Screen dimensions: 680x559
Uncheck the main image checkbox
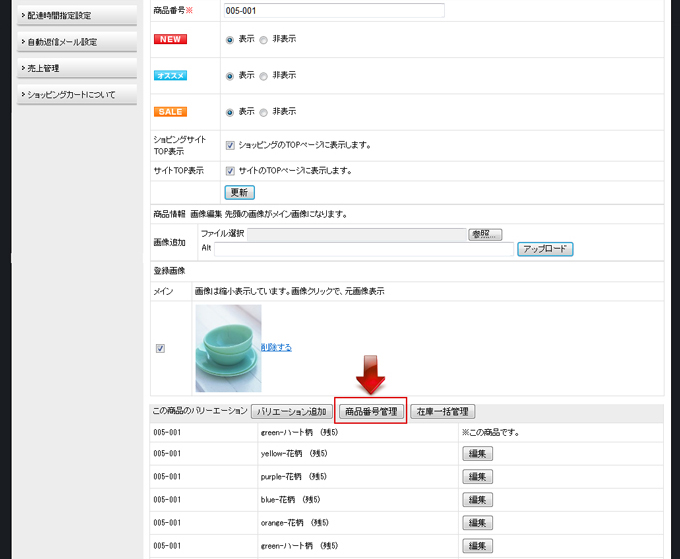point(160,349)
